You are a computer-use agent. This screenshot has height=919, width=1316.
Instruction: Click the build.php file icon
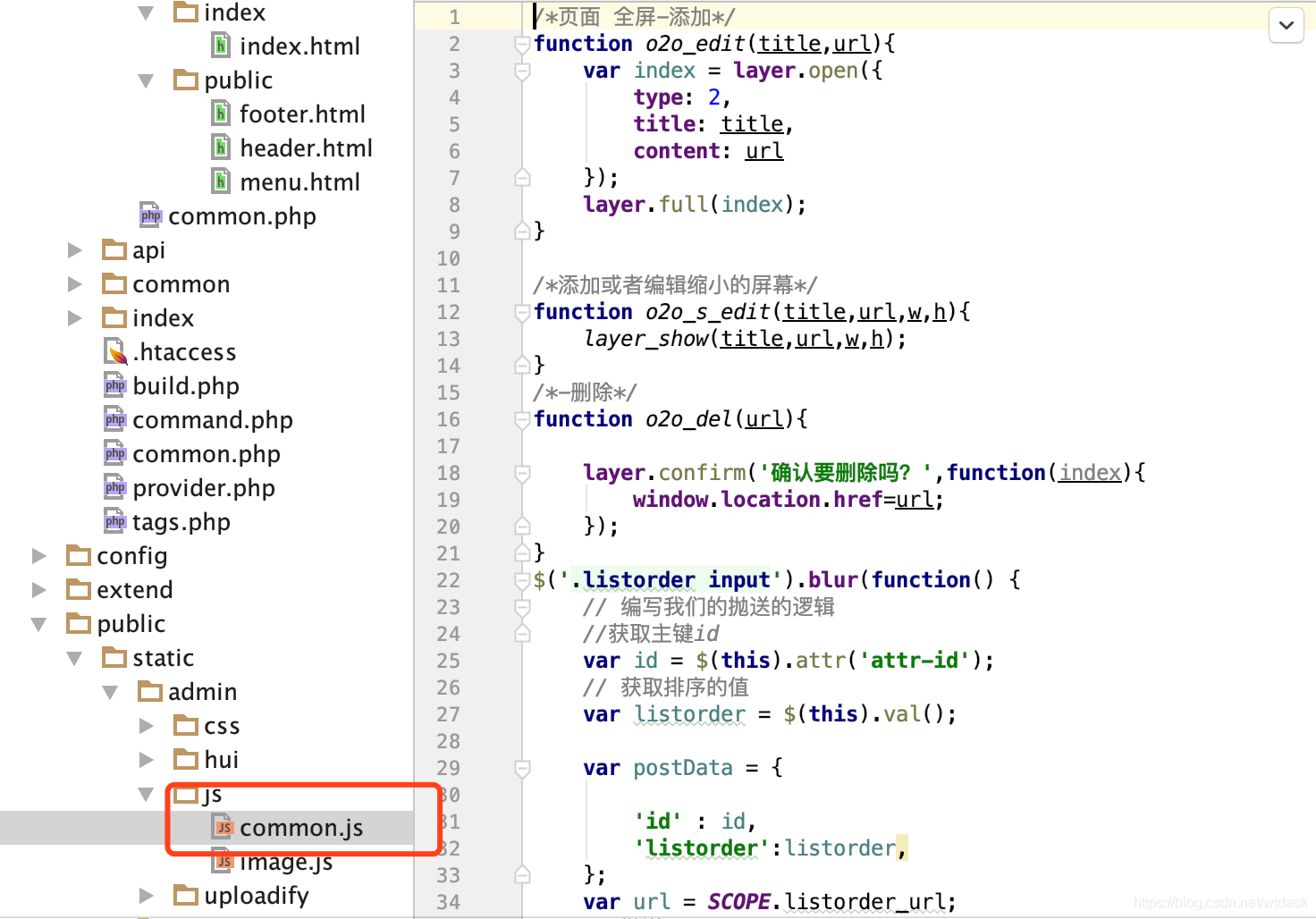click(x=114, y=385)
